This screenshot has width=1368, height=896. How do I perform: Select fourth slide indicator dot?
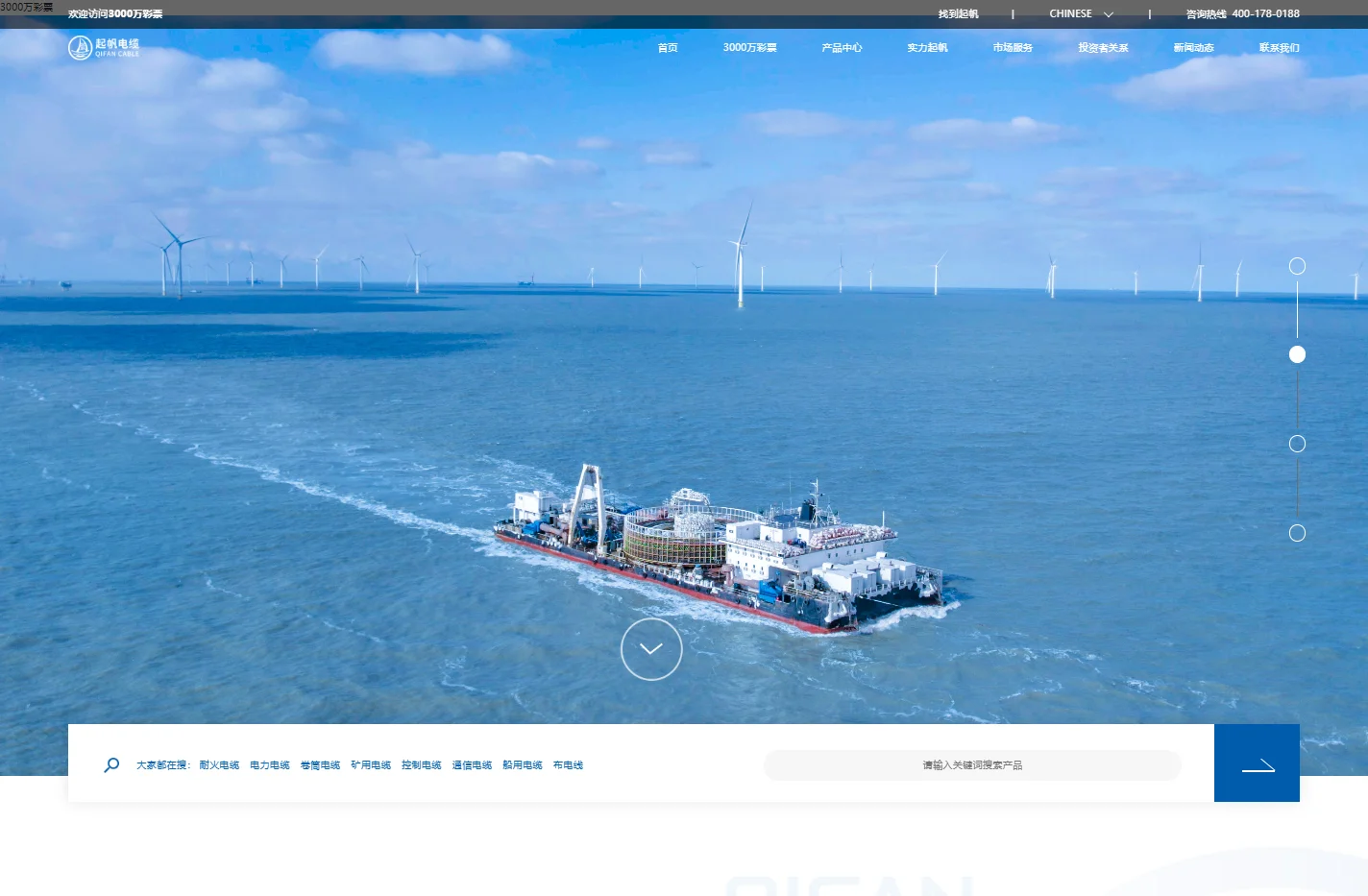coord(1297,533)
